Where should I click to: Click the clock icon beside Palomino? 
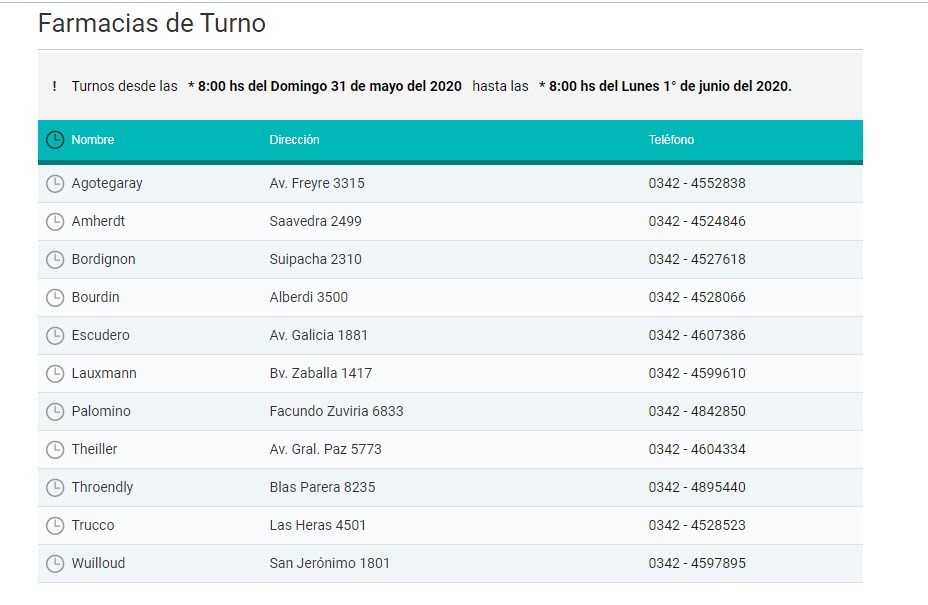[55, 412]
